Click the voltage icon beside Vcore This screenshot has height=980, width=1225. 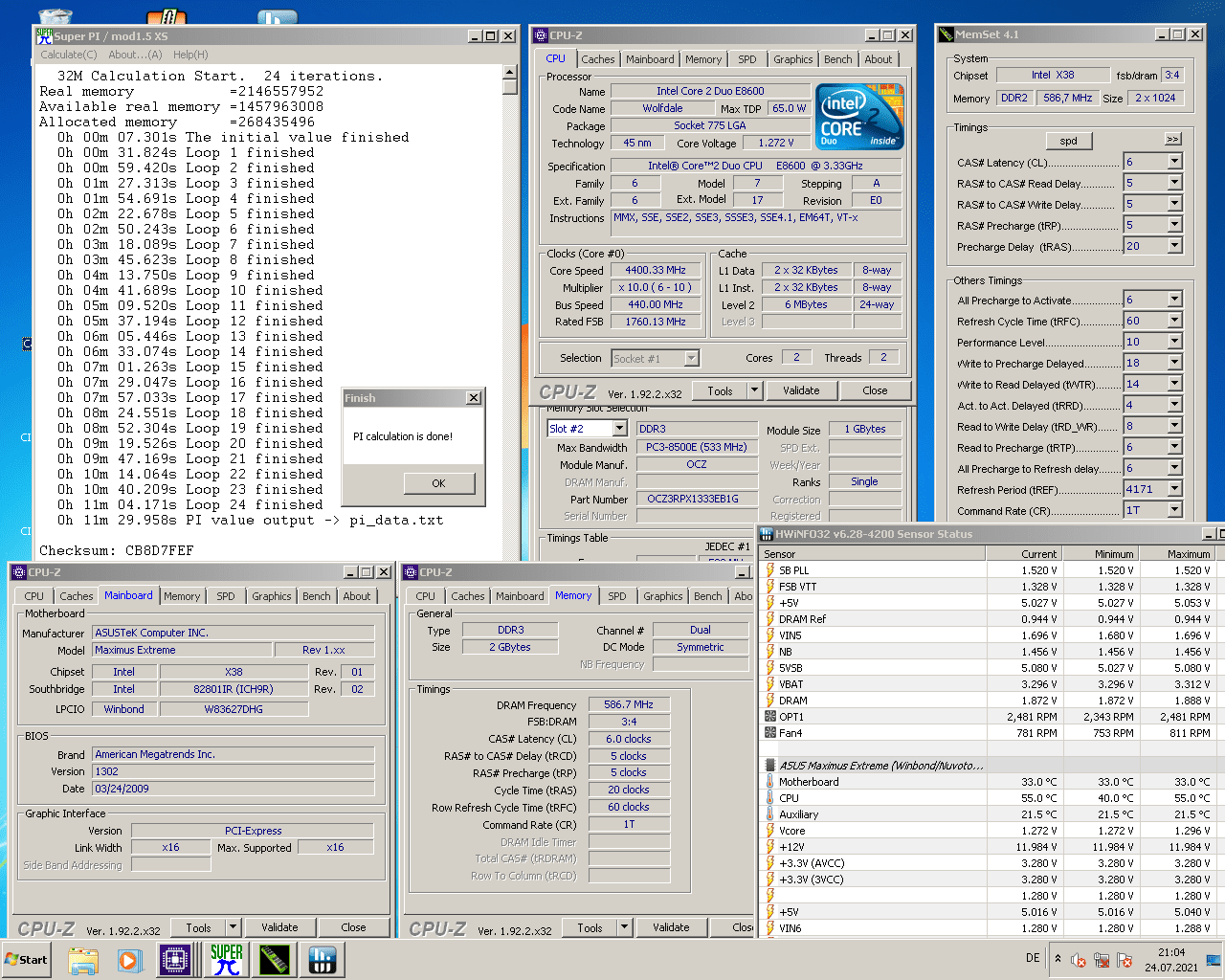770,831
